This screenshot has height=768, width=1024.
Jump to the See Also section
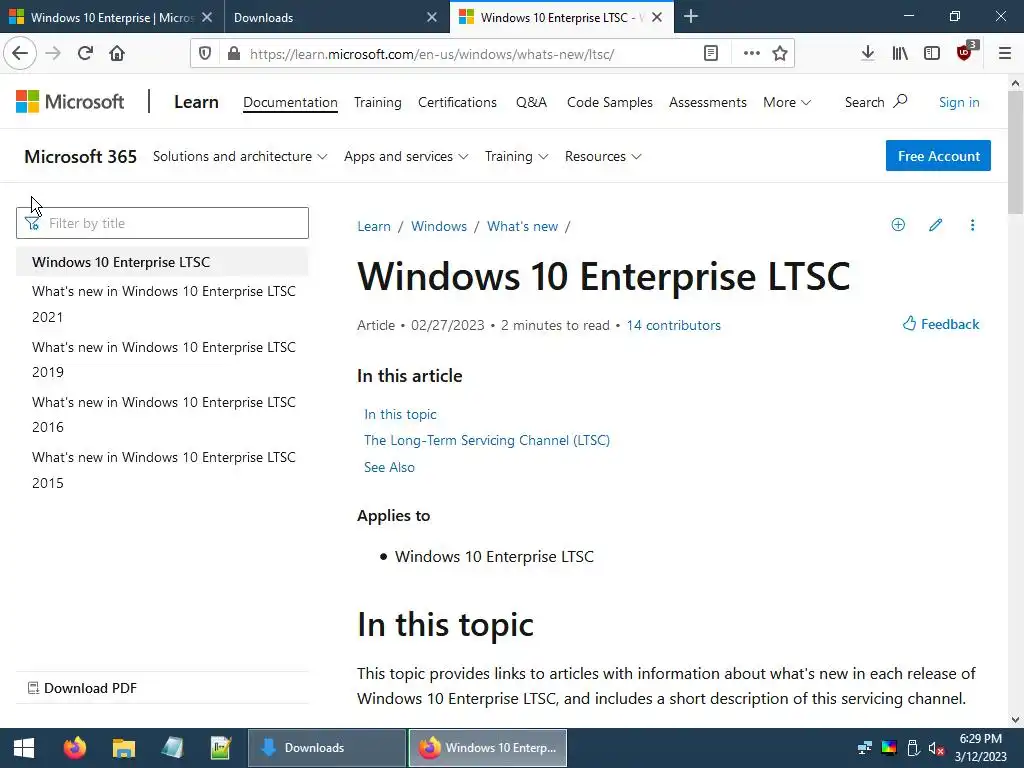click(389, 467)
